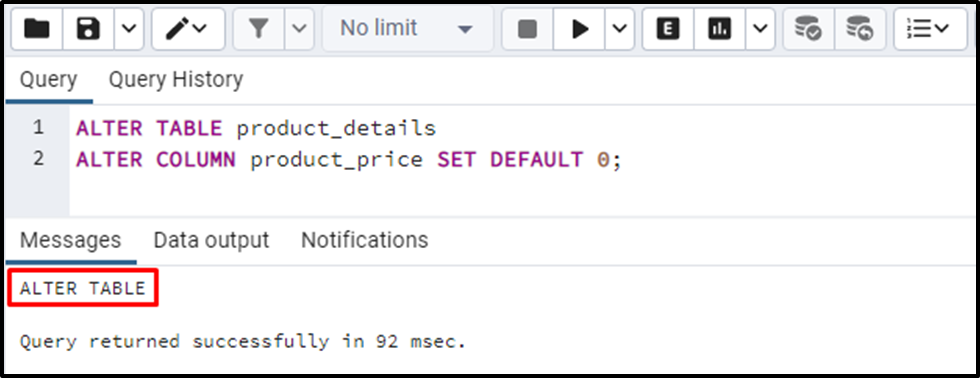Expand the explain analyze options arrow

click(x=760, y=29)
